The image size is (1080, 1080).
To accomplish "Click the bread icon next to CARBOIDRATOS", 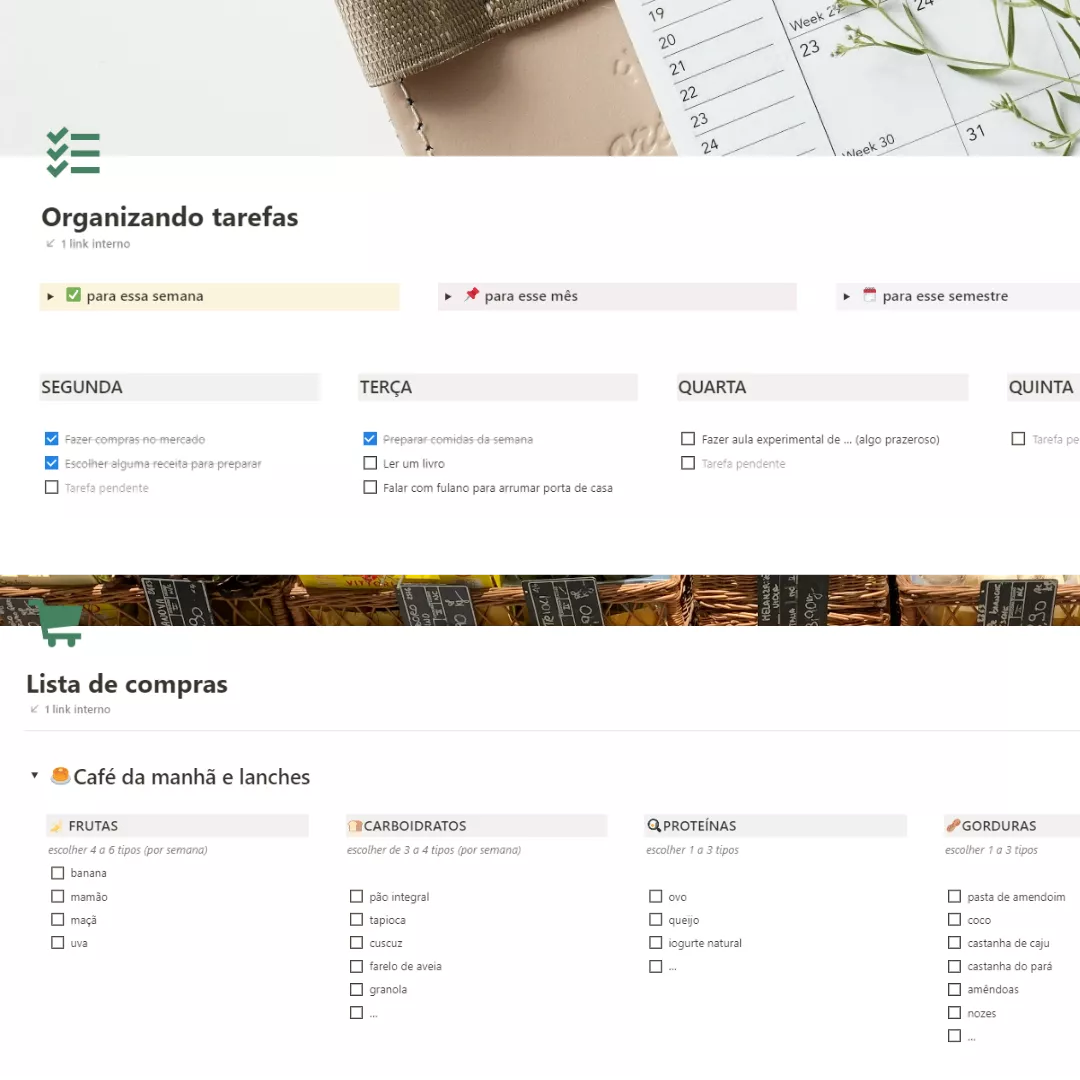I will click(355, 826).
